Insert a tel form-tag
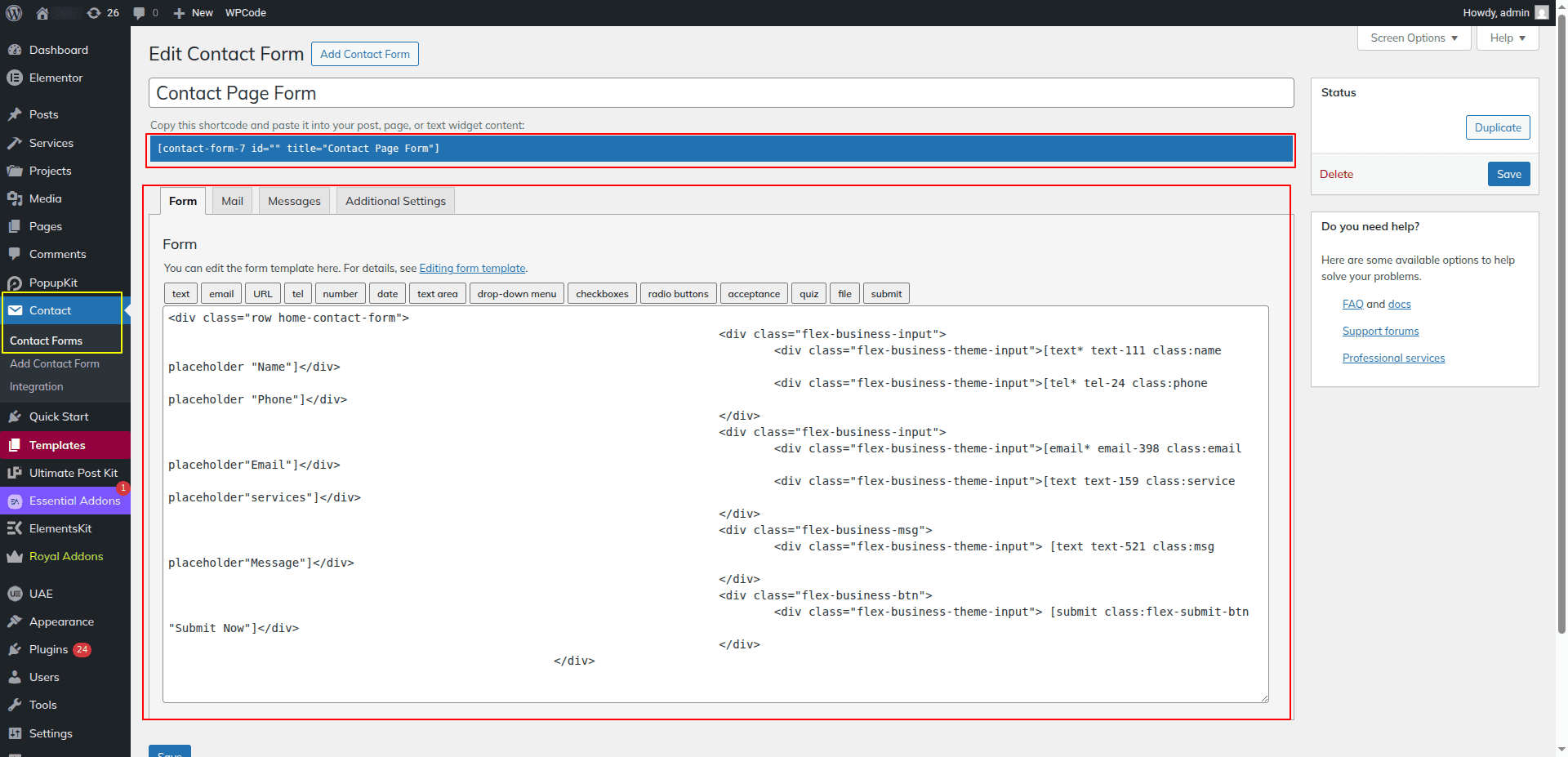1568x757 pixels. 298,294
